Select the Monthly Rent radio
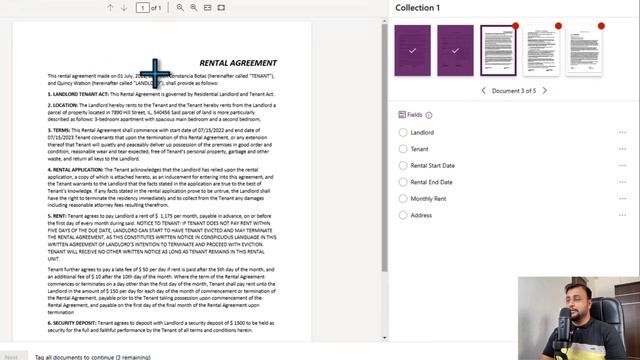This screenshot has height=360, width=640. pos(403,198)
